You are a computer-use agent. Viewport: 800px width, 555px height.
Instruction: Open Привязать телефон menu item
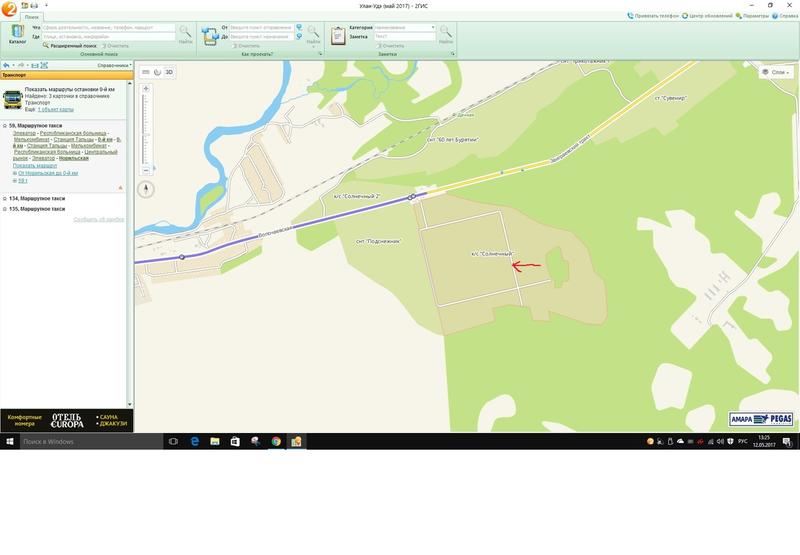click(x=653, y=16)
